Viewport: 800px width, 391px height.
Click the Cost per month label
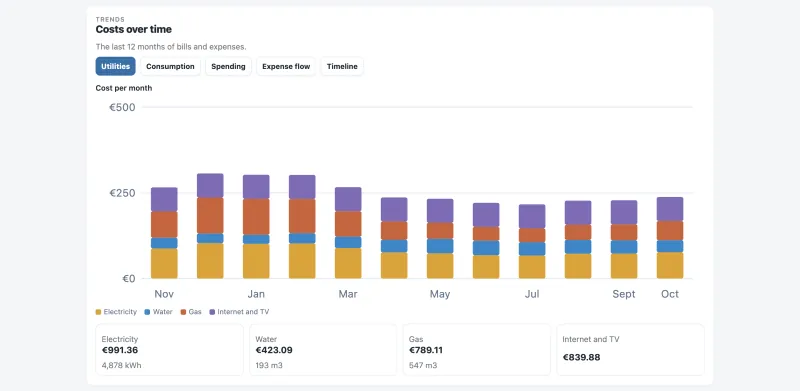[124, 88]
